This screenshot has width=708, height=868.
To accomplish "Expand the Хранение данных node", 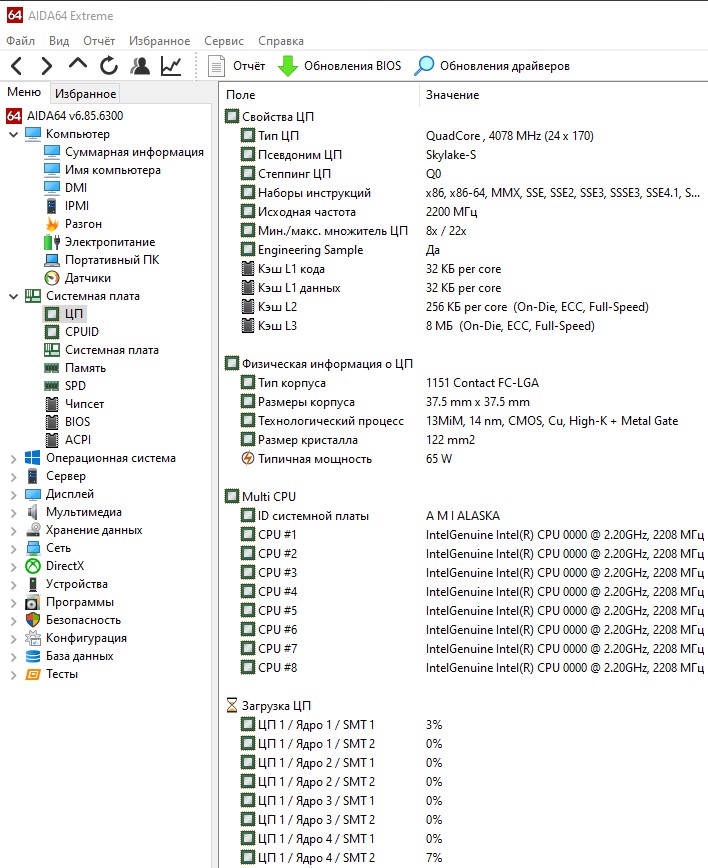I will tap(14, 530).
